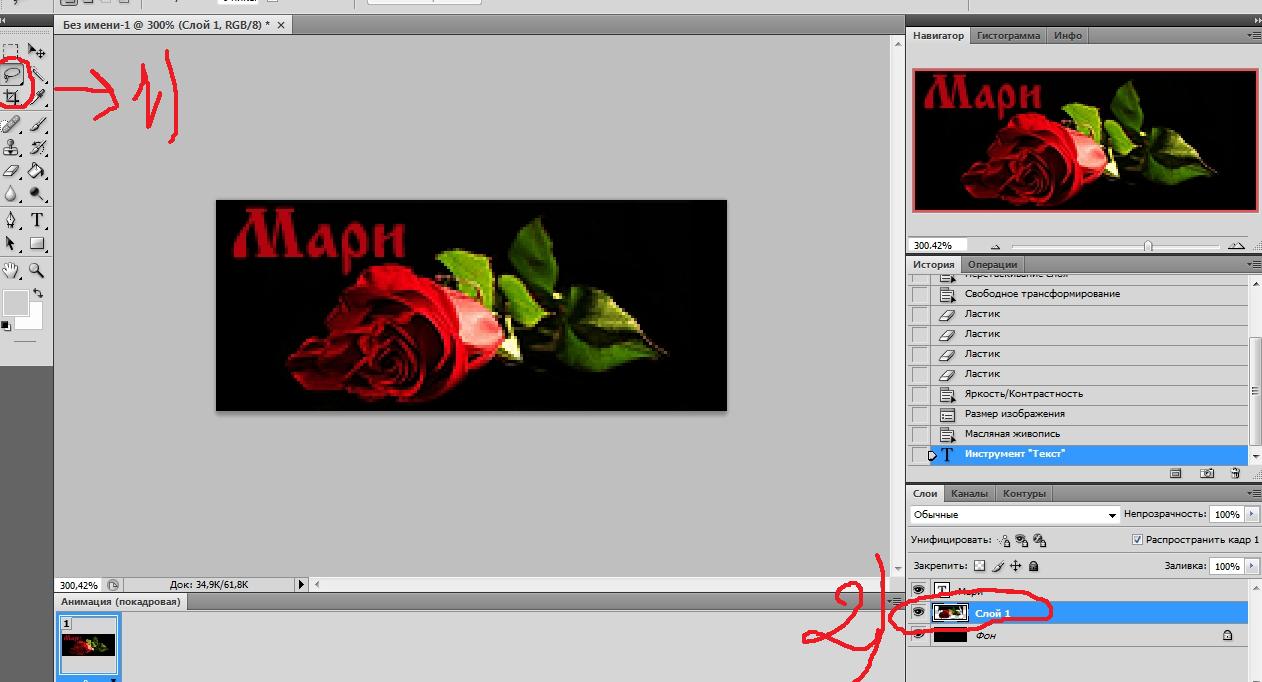Screen dimensions: 1262x682
Task: Select the Magic Wand tool
Action: 37,74
